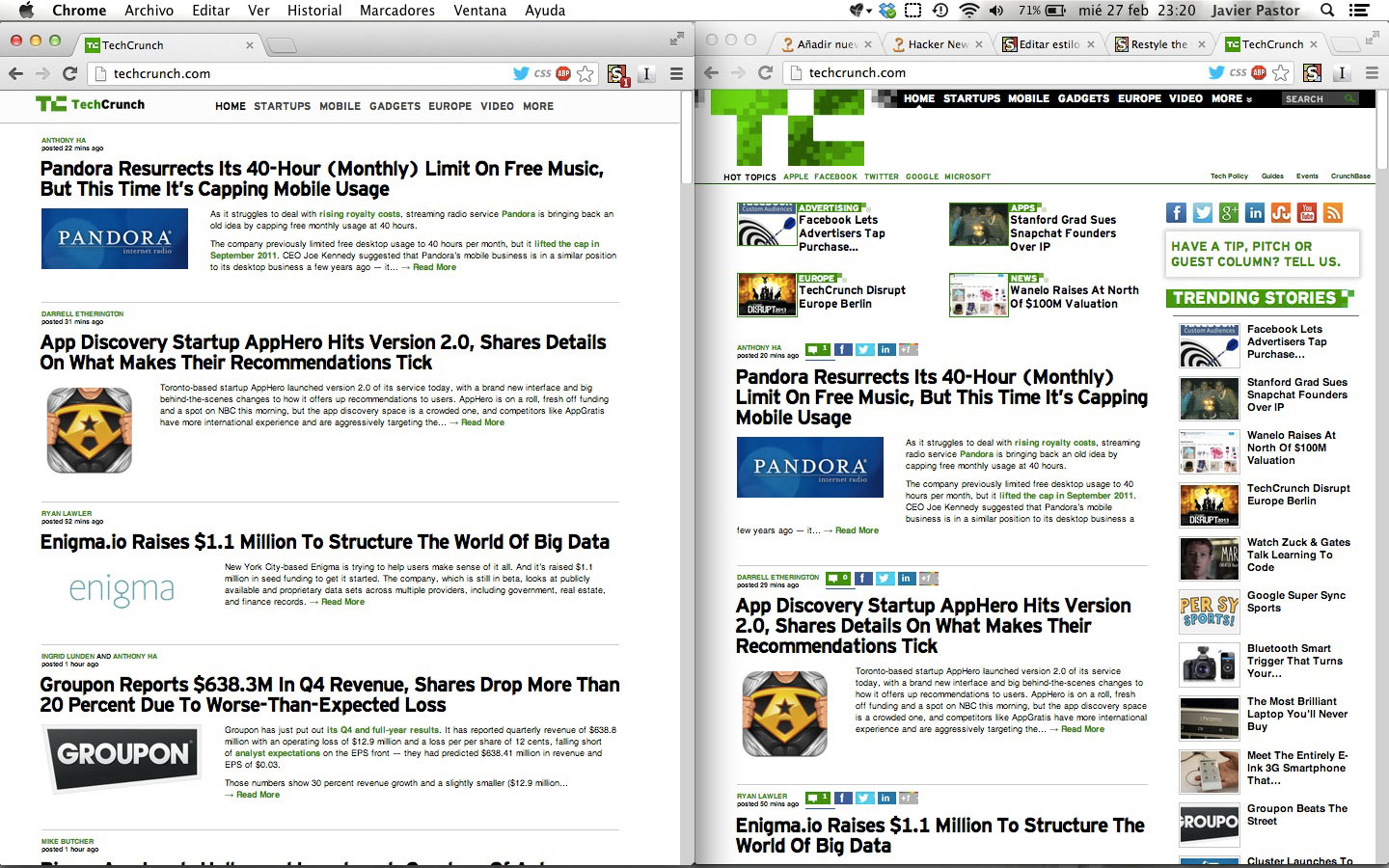1389x868 pixels.
Task: Go back in right Chrome window
Action: point(712,72)
